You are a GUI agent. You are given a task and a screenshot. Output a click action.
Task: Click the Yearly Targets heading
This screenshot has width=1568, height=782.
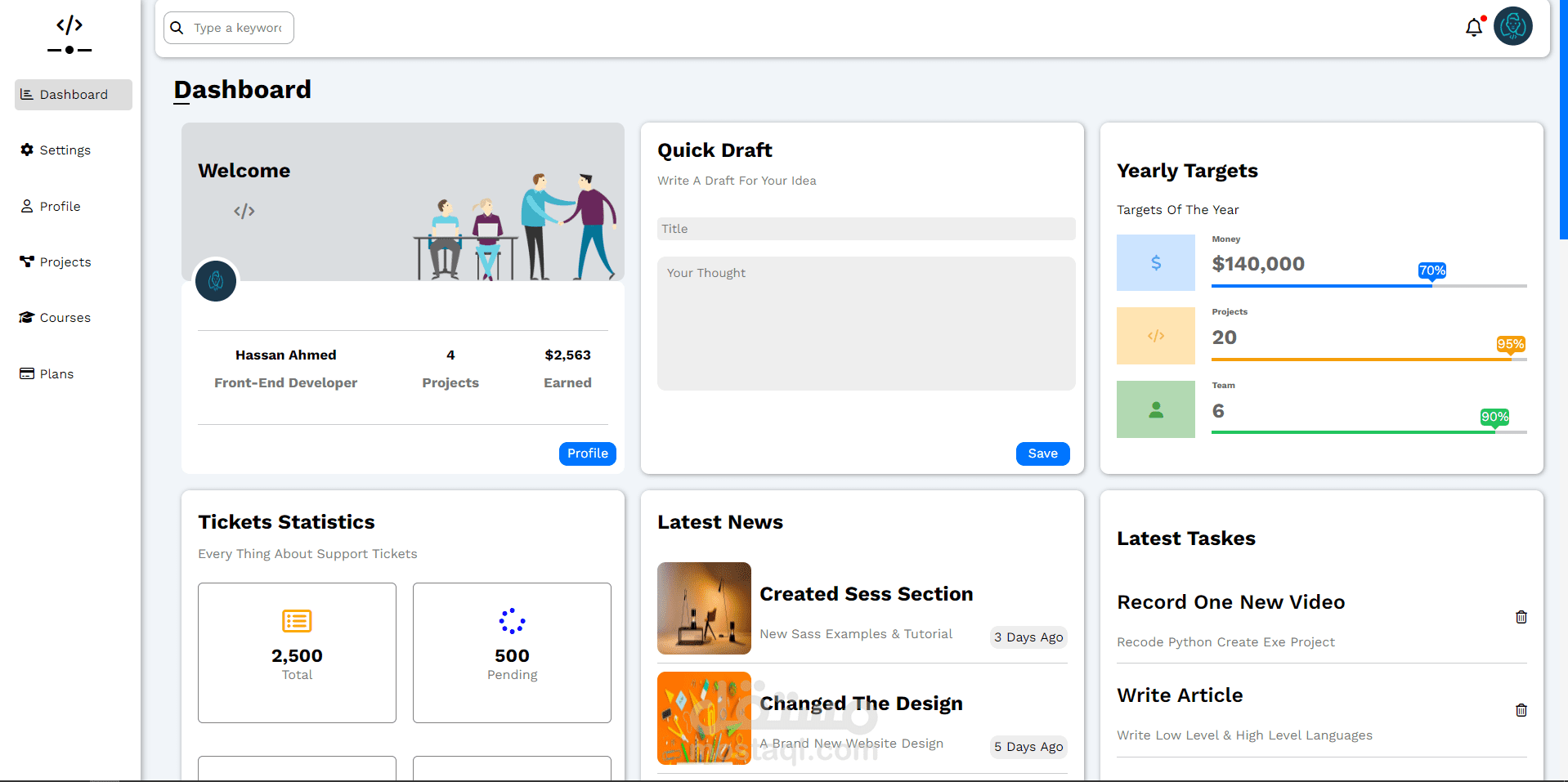[1187, 171]
